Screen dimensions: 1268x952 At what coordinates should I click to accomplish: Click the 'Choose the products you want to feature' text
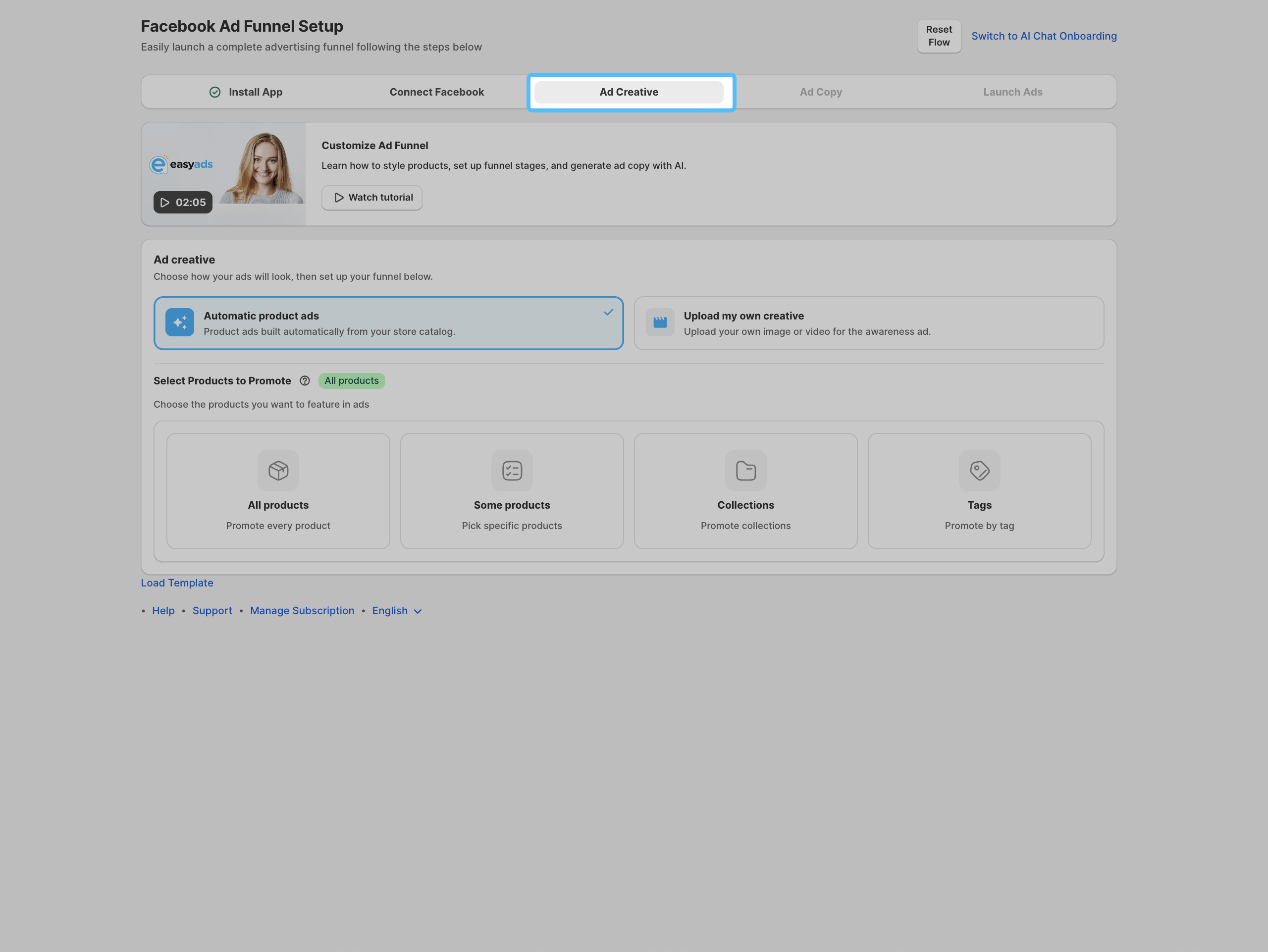click(262, 405)
